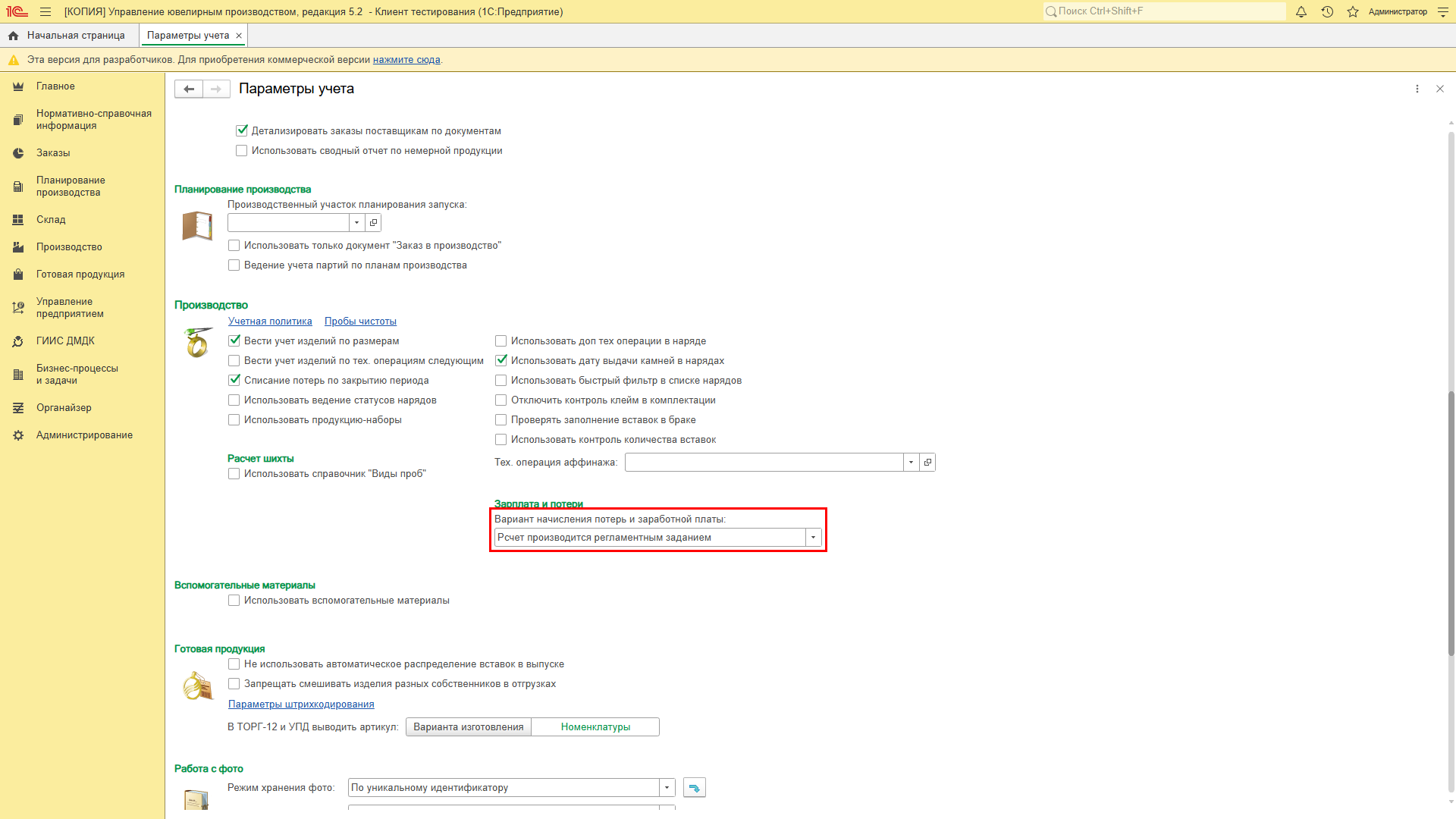The width and height of the screenshot is (1456, 819).
Task: Enable Использовать сводный отчет по немерной продукции
Action: (x=242, y=150)
